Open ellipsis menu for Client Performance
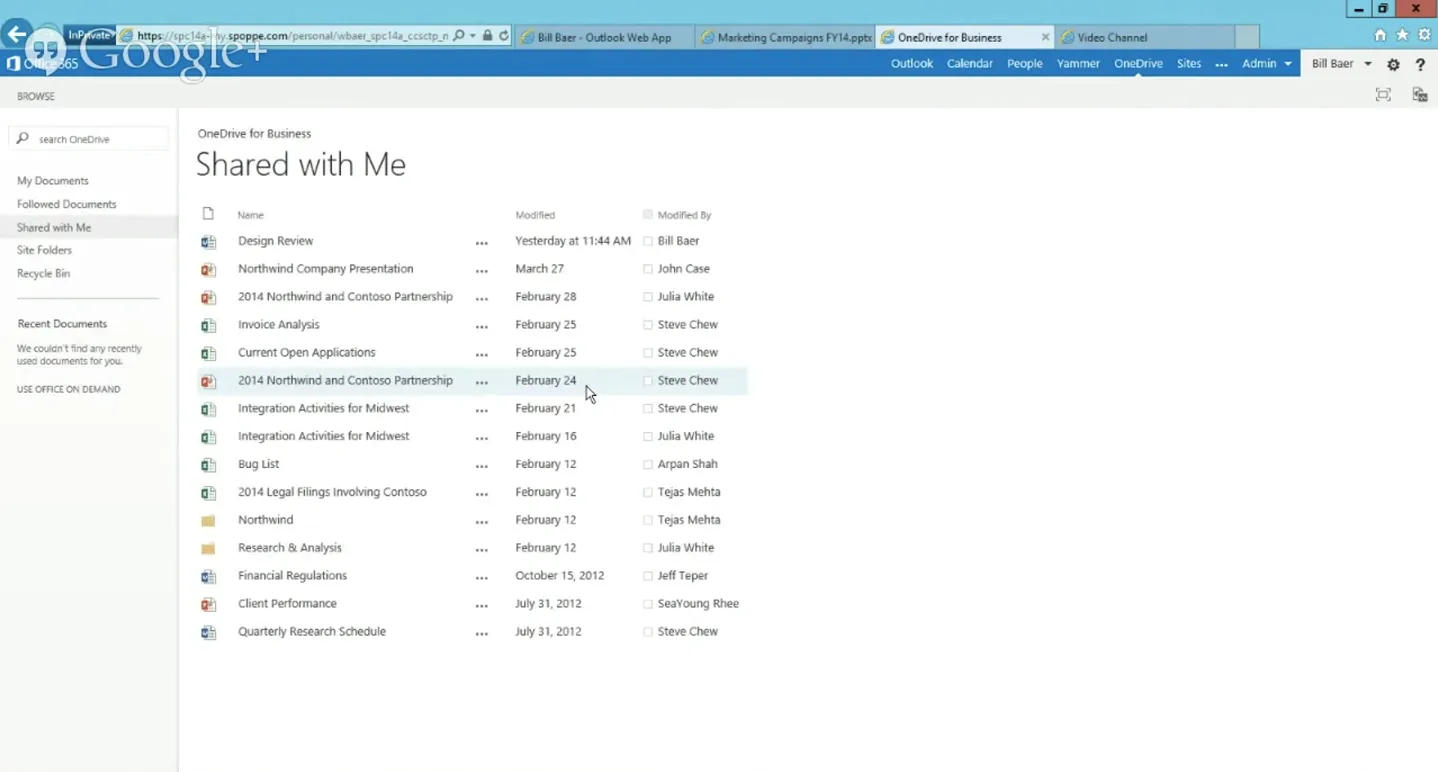 (x=482, y=606)
